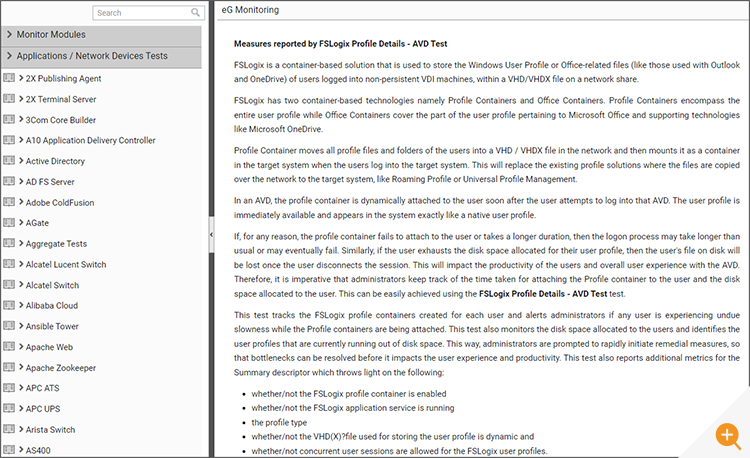Open the AGate entry
This screenshot has width=750, height=458.
[37, 223]
